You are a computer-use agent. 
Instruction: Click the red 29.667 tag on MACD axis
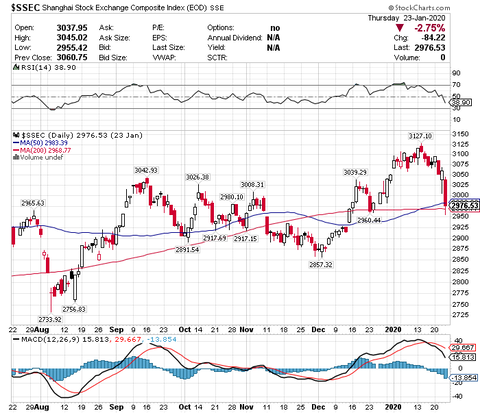click(462, 348)
